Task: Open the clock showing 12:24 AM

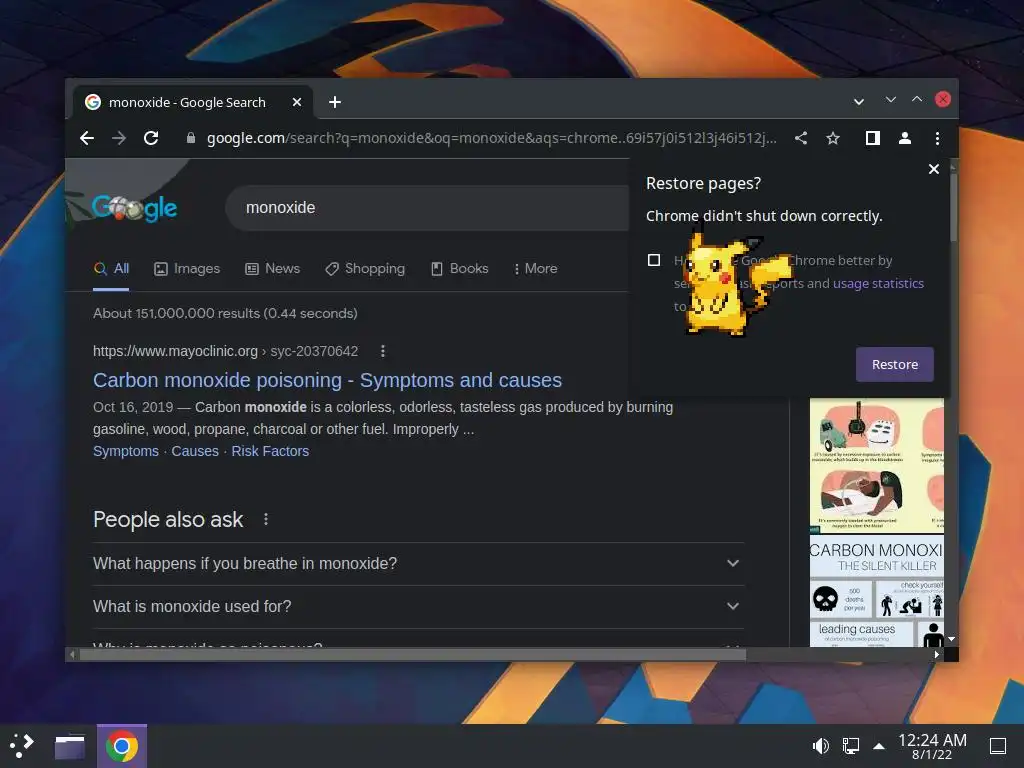Action: pos(932,746)
